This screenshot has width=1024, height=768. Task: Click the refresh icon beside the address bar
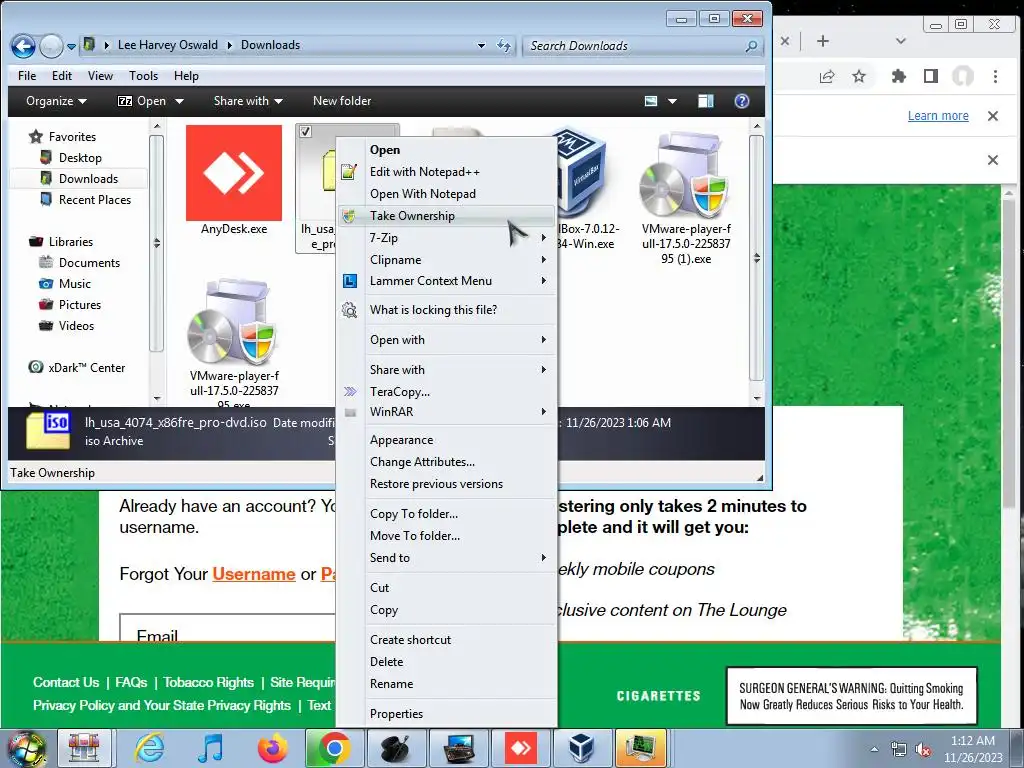[504, 45]
